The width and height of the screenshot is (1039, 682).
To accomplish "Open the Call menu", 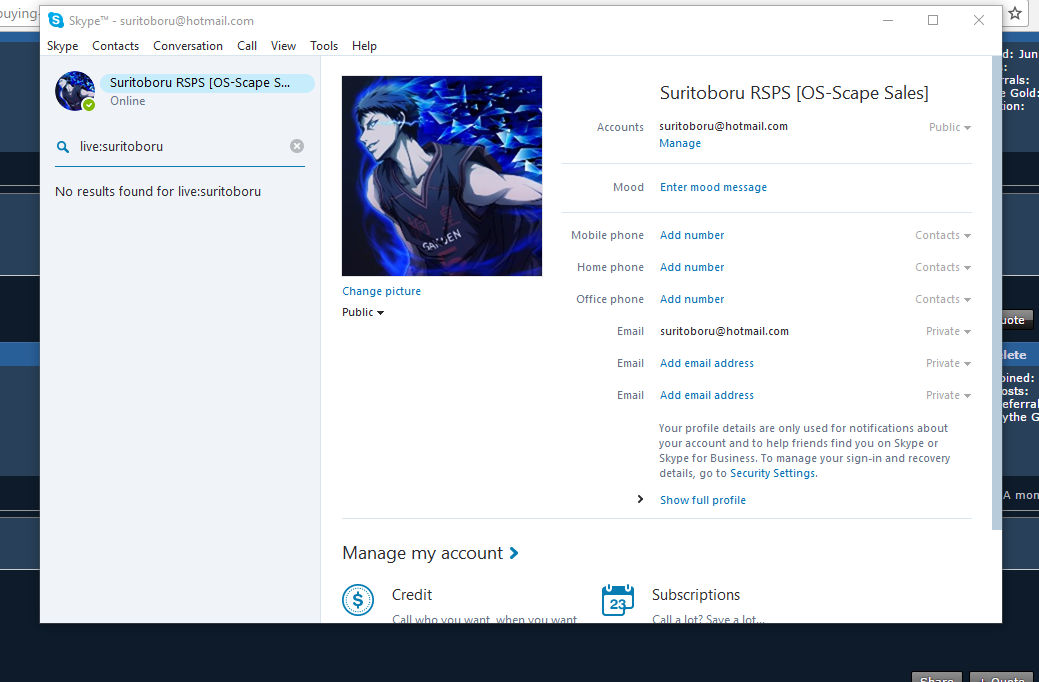I will 247,46.
